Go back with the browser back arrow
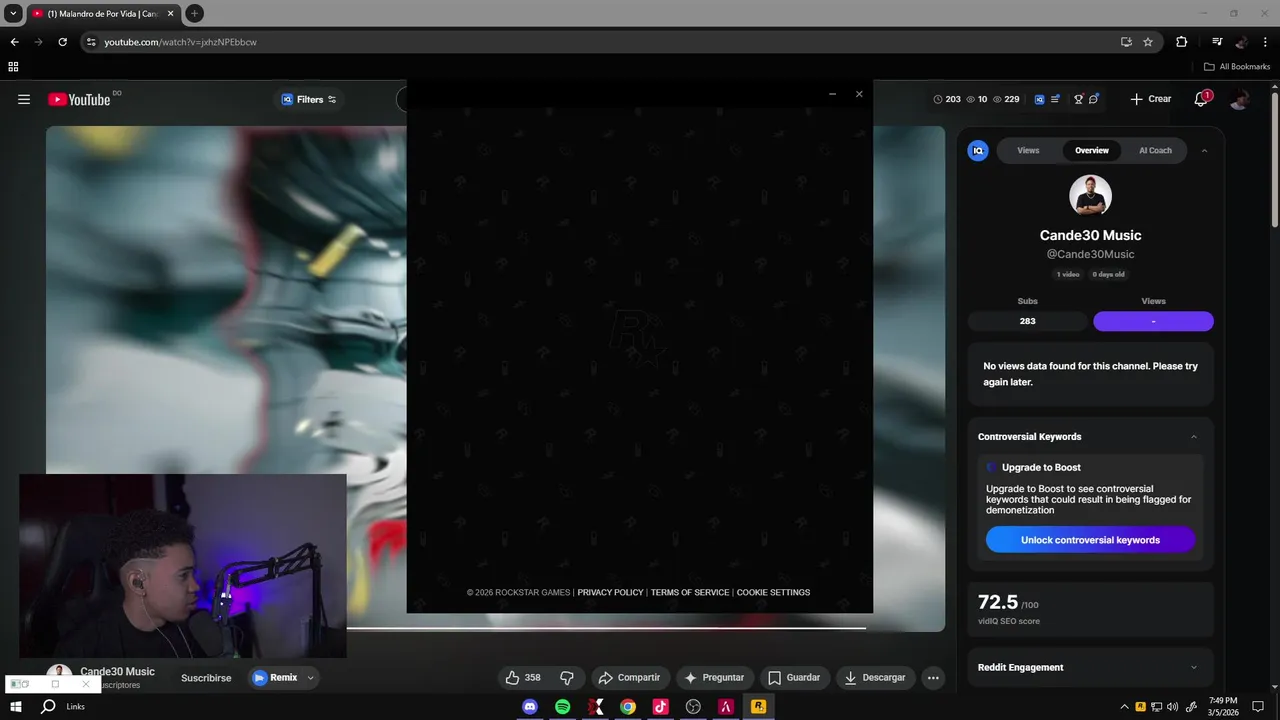Screen dimensions: 1280x720 14,42
